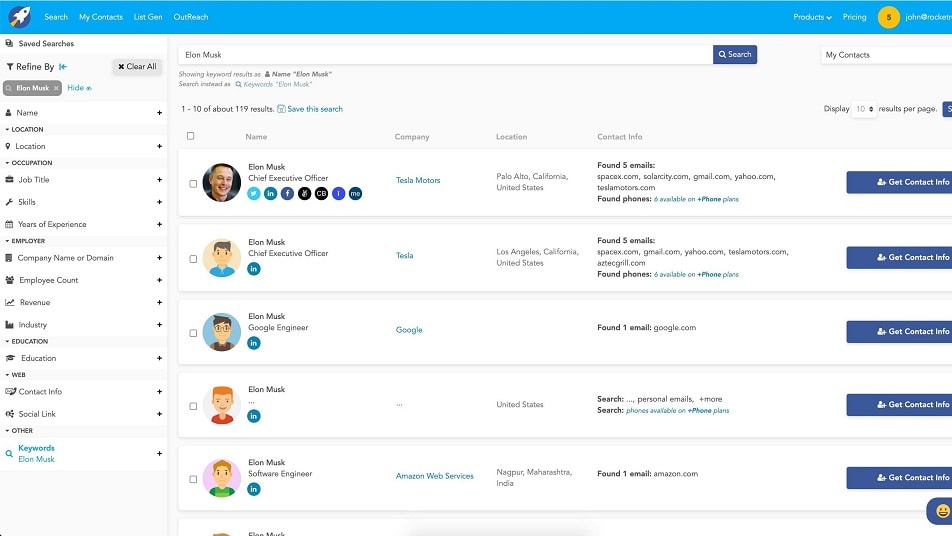Collapse the Refine By panel arrow icon
The image size is (952, 536).
click(63, 67)
